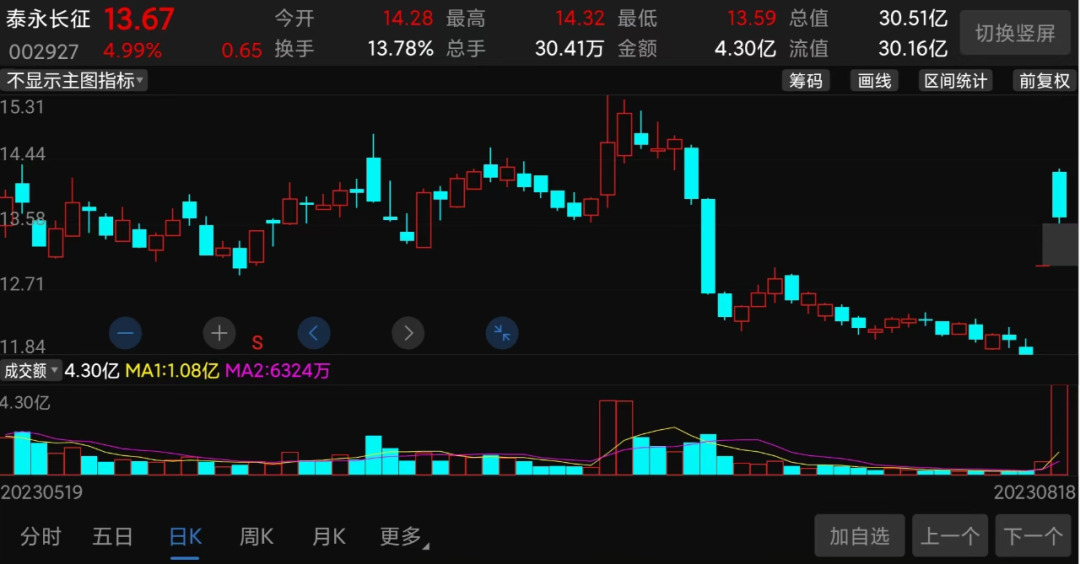
Task: Click the tallest red volume bar at right
Action: (x=1059, y=430)
